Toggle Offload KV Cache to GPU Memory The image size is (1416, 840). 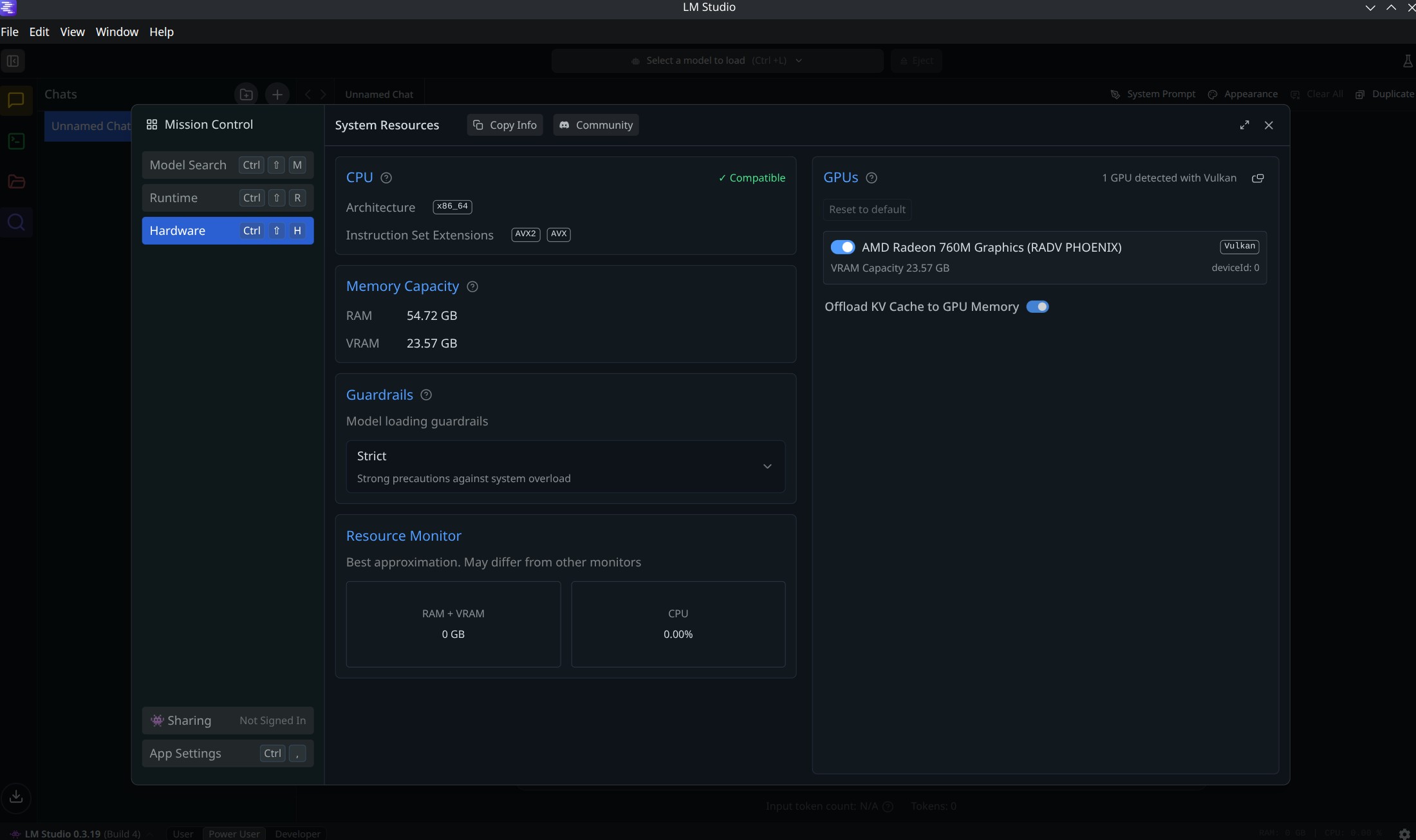point(1038,307)
